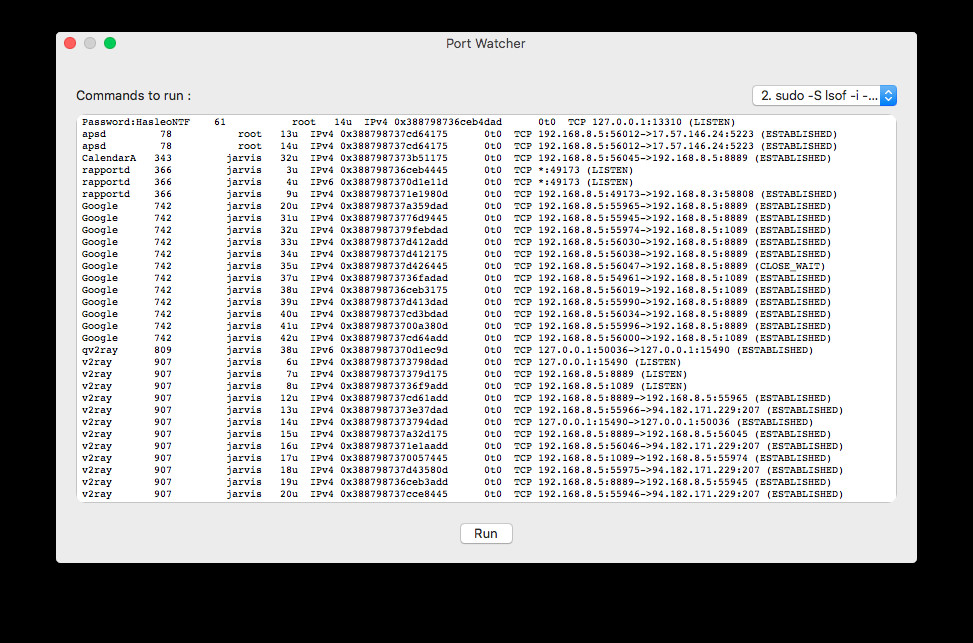Image resolution: width=973 pixels, height=643 pixels.
Task: Click the Google 31u row
Action: 456,218
